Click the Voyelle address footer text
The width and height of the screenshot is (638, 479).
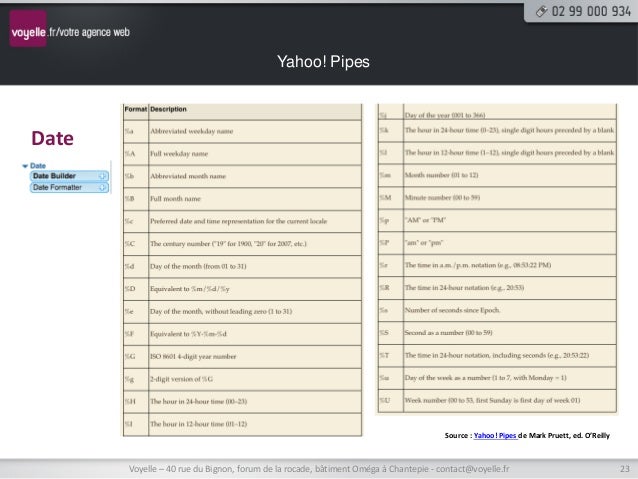(x=319, y=469)
